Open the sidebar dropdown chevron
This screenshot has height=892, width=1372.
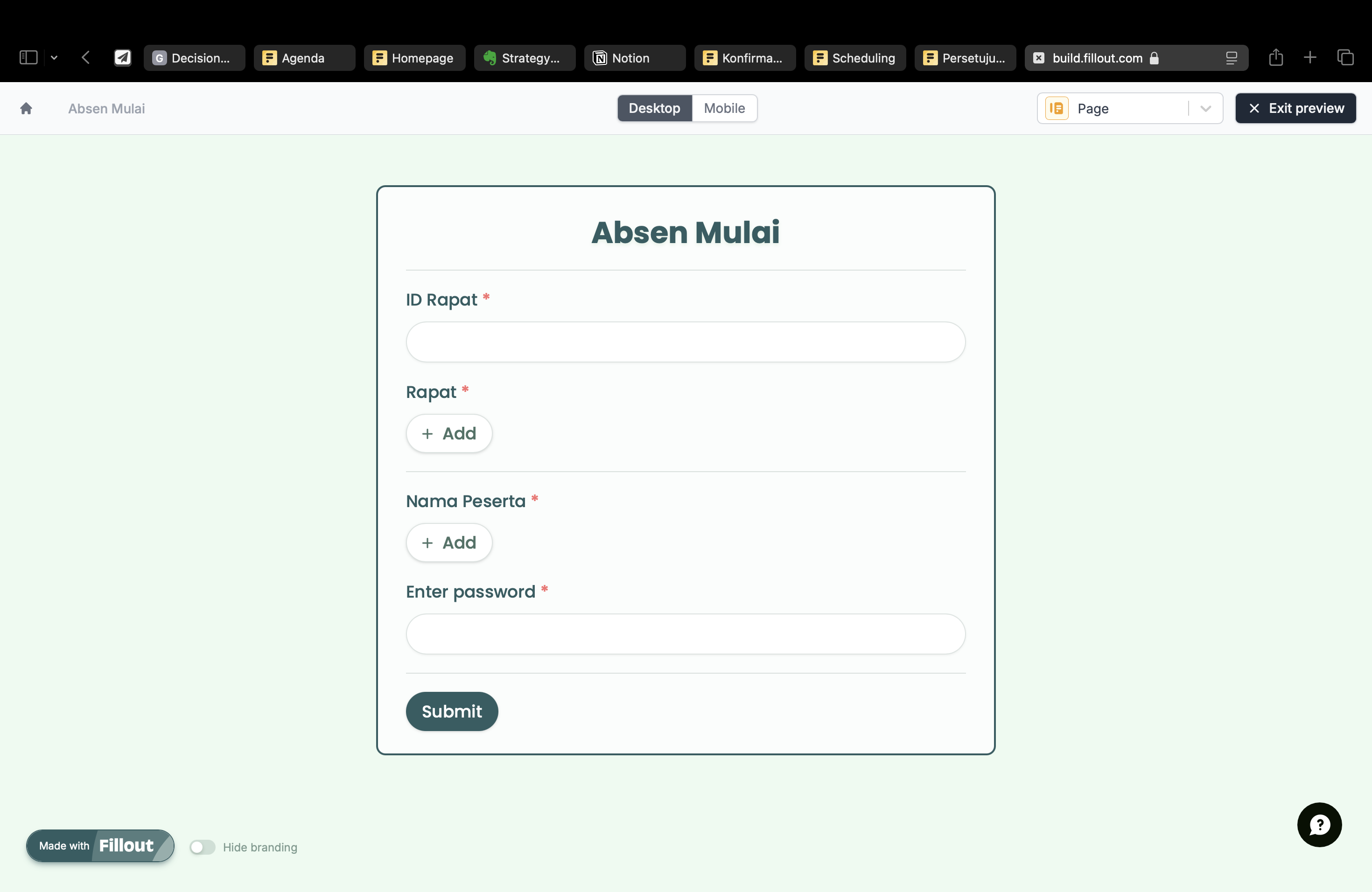[54, 58]
